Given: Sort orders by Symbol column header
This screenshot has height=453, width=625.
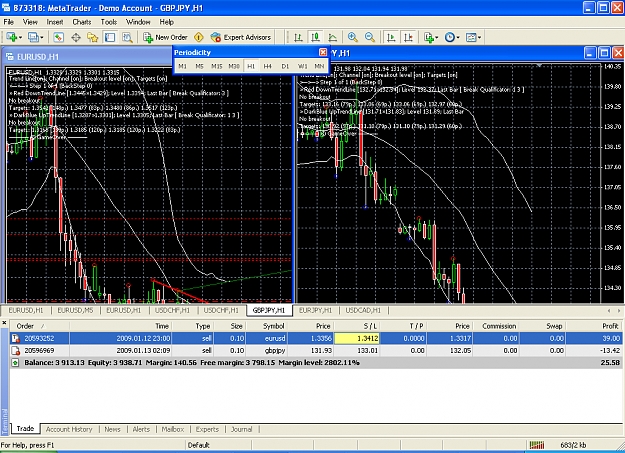Looking at the screenshot, I should point(267,326).
